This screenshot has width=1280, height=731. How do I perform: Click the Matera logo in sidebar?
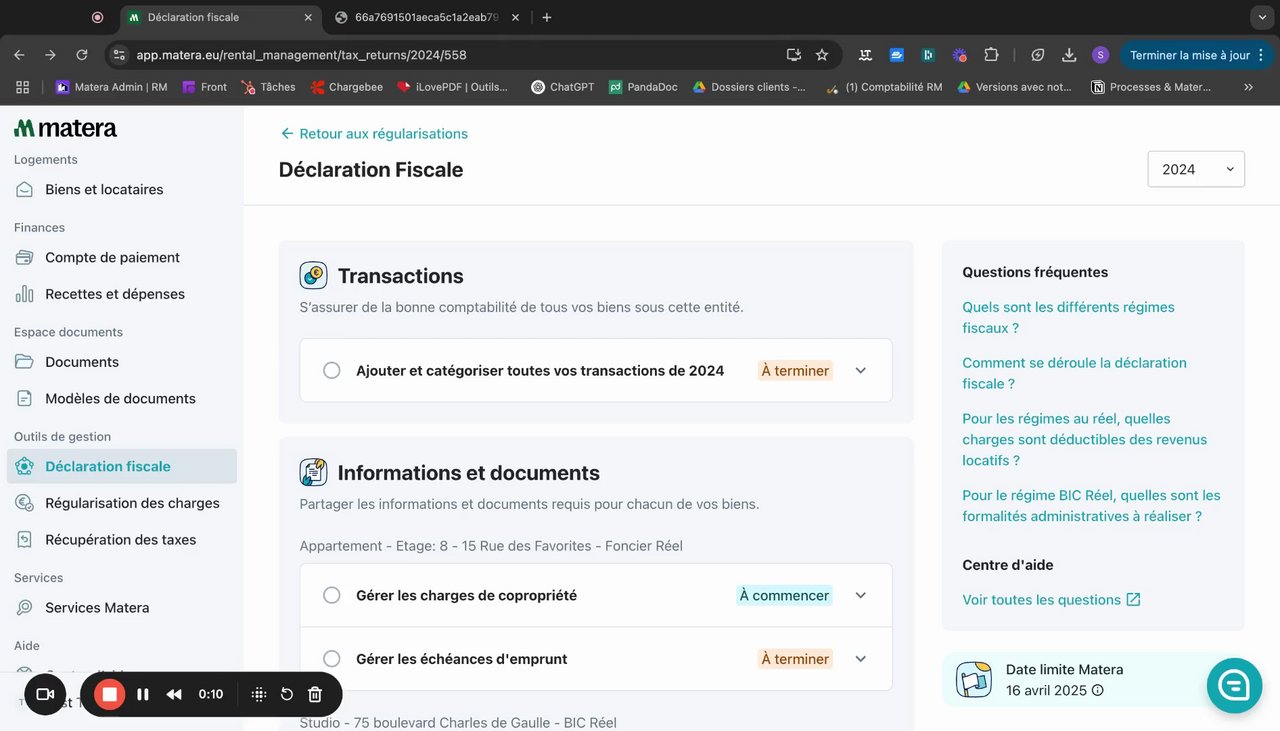tap(66, 128)
